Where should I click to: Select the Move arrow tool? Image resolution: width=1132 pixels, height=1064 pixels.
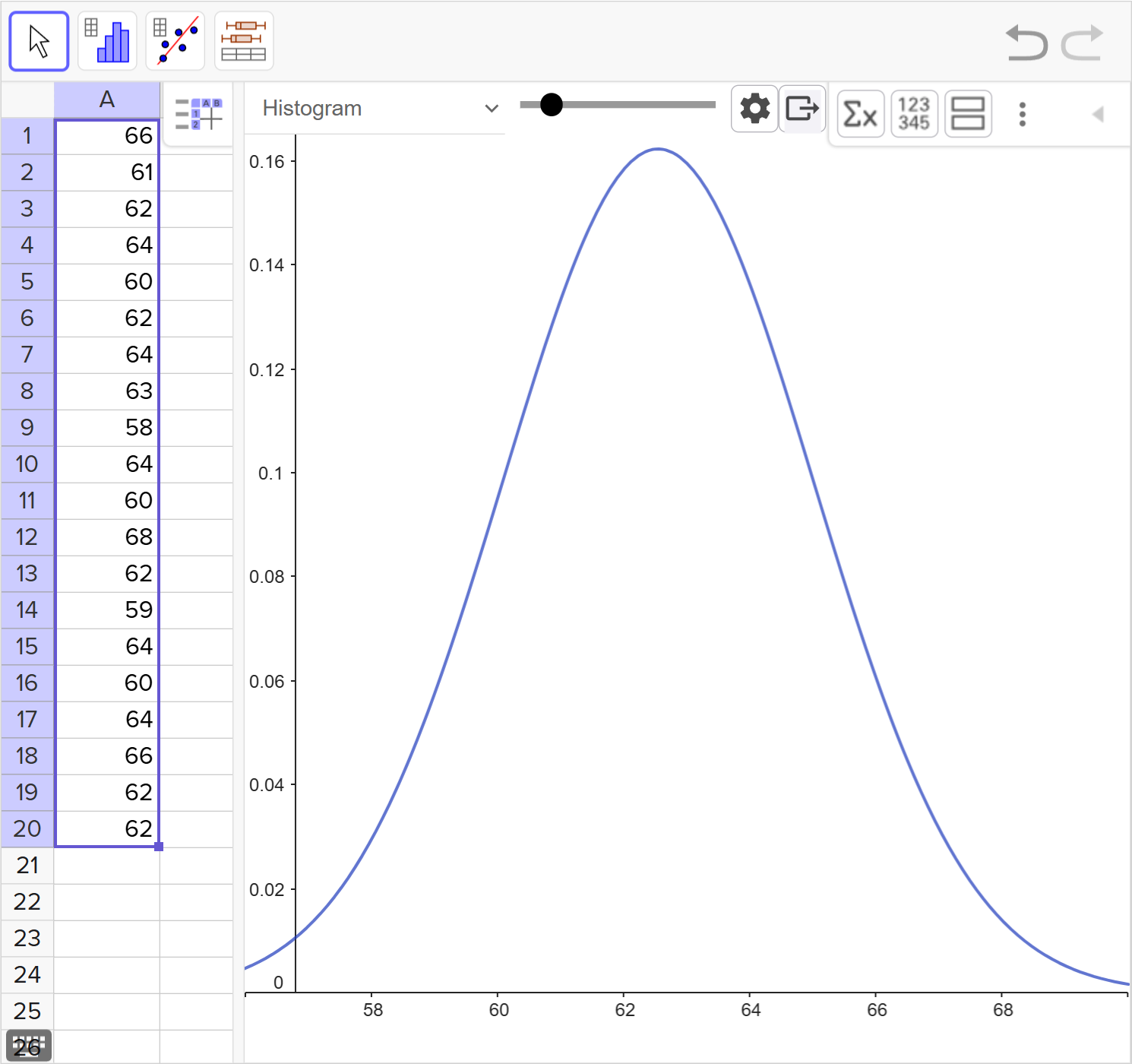(39, 41)
